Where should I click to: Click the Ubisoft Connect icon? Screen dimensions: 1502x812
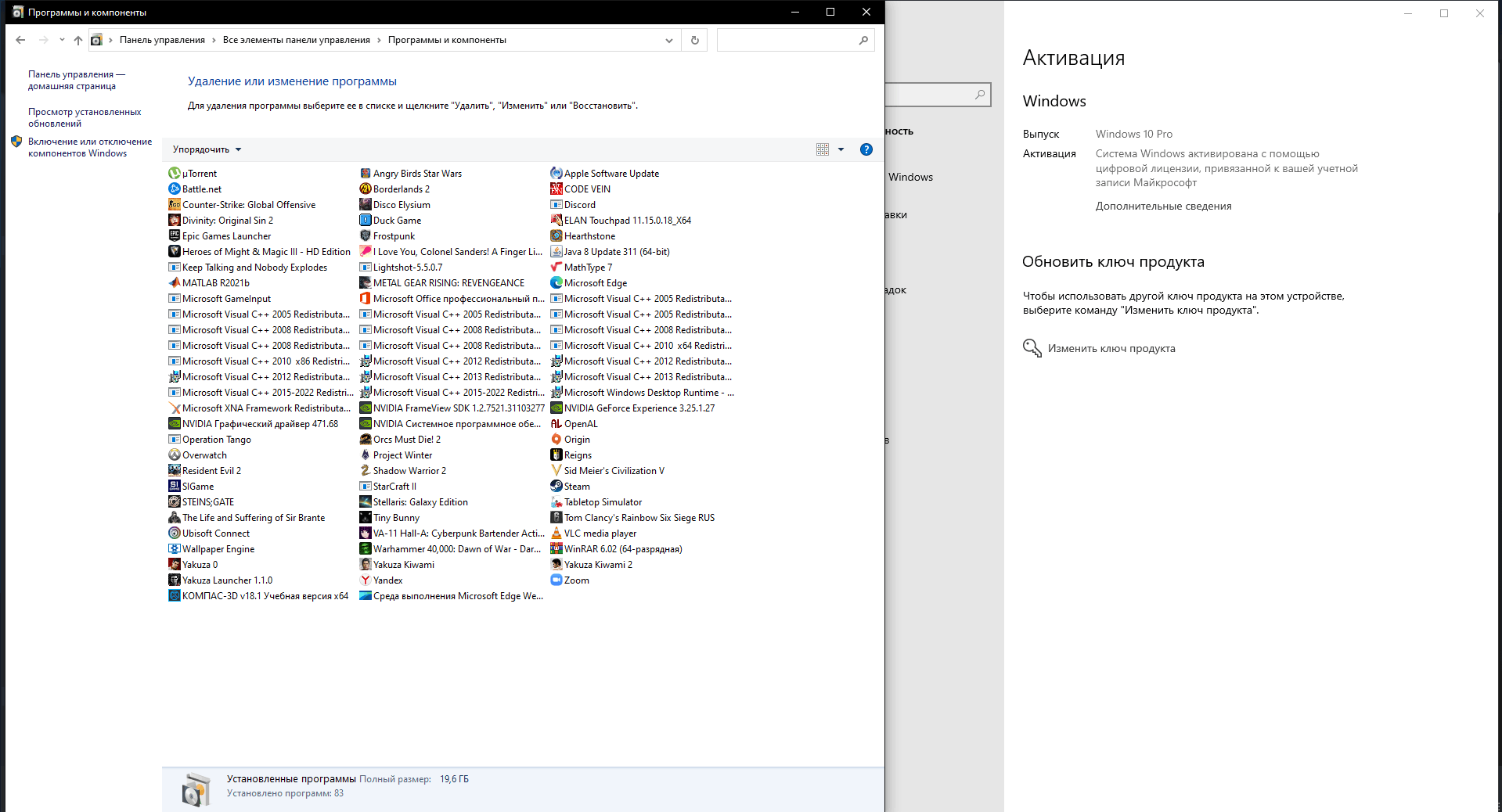click(175, 534)
